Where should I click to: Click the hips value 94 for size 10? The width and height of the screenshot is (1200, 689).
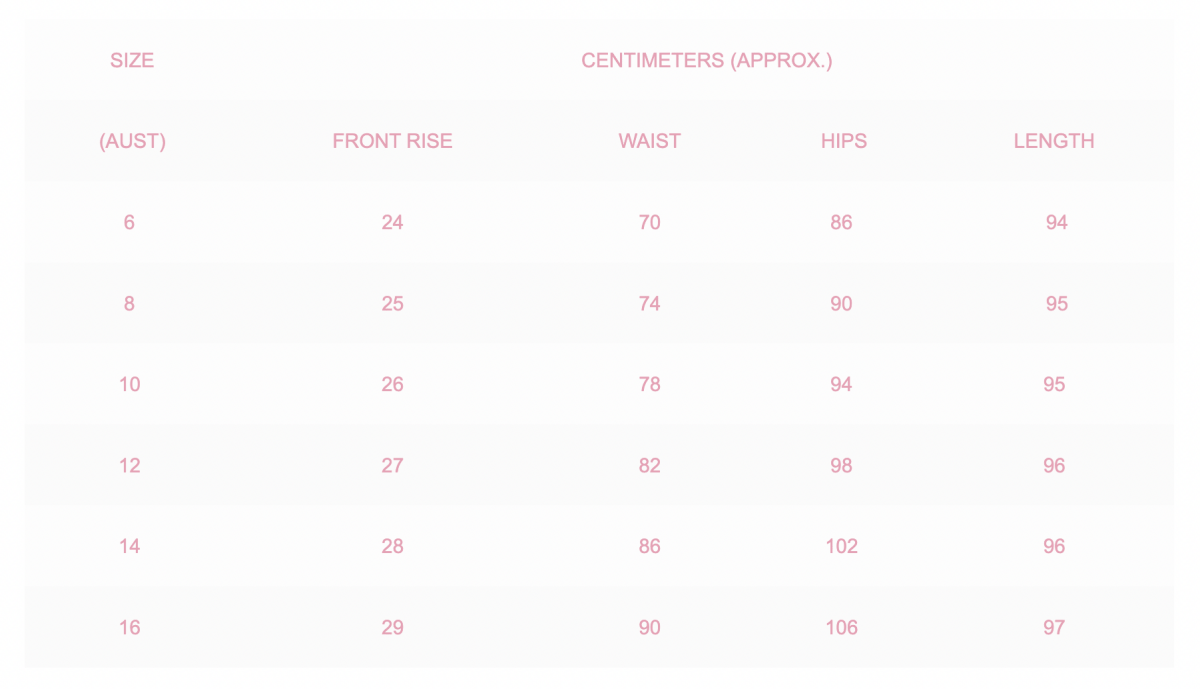(841, 384)
